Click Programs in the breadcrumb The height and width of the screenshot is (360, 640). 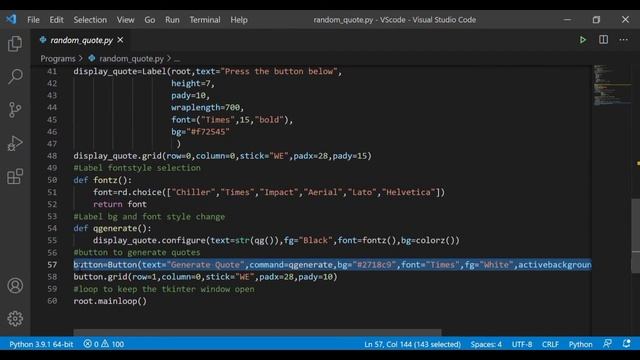58,58
